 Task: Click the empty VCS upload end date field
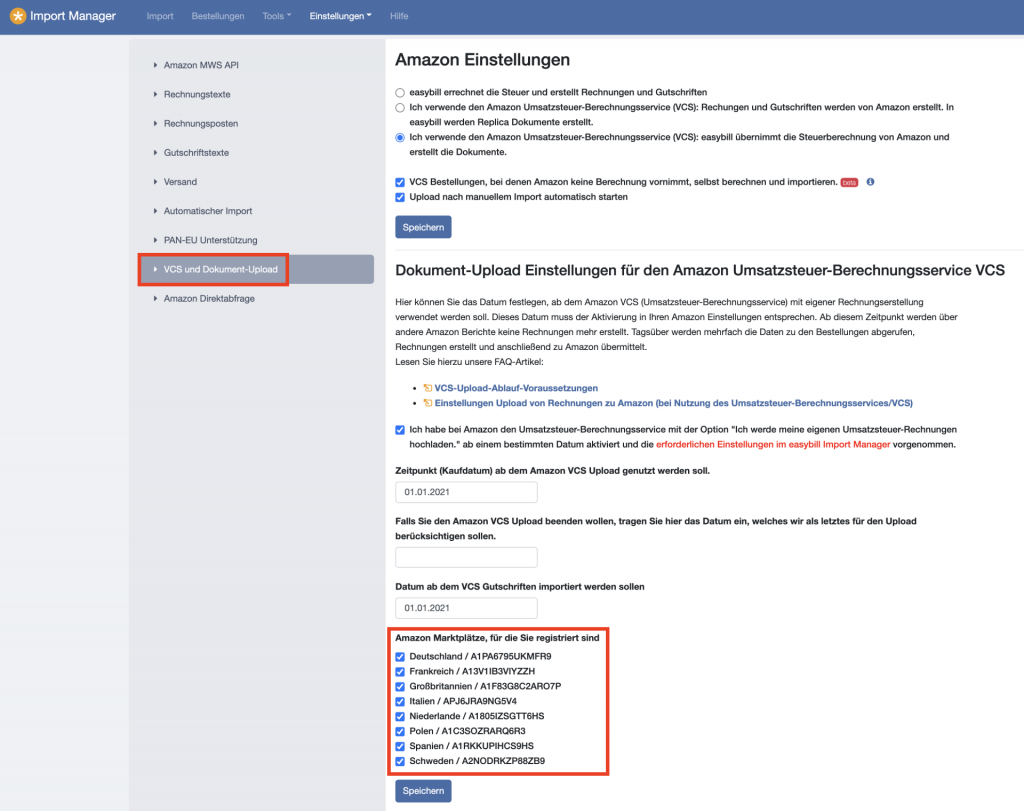click(466, 558)
